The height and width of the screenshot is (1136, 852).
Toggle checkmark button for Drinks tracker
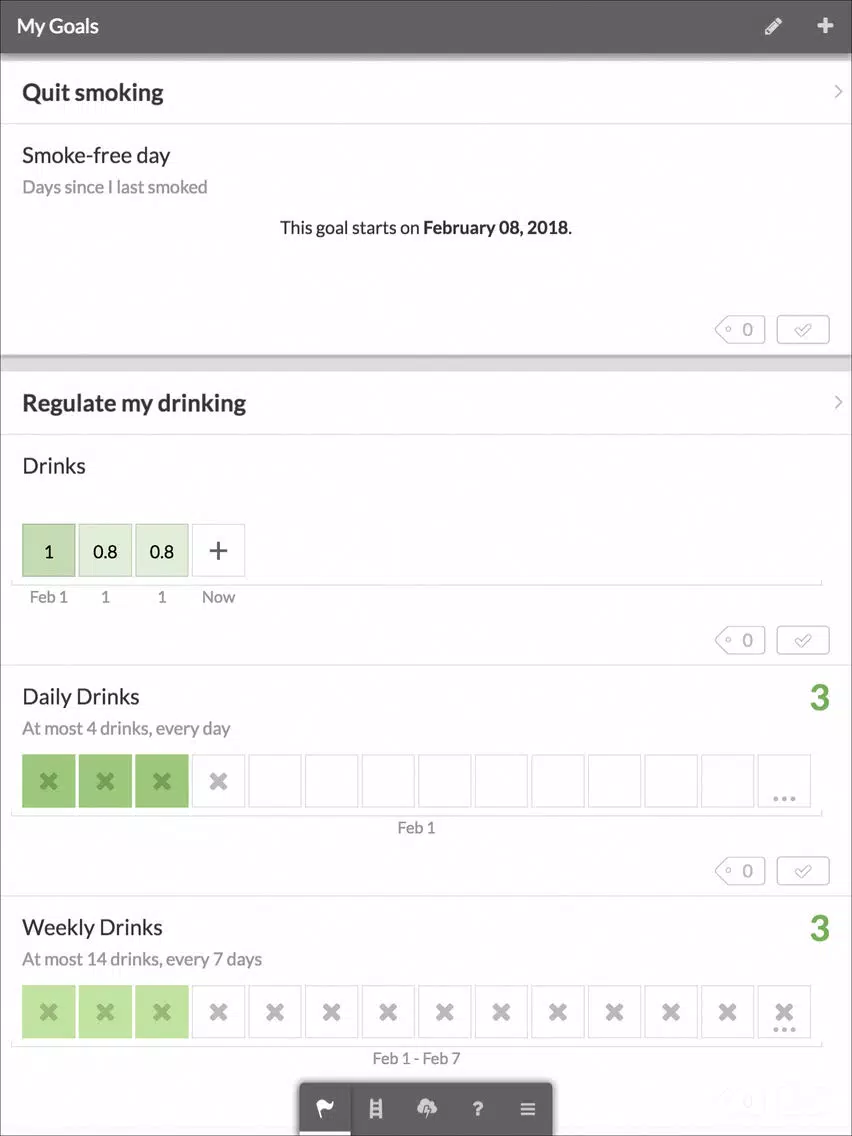(803, 640)
